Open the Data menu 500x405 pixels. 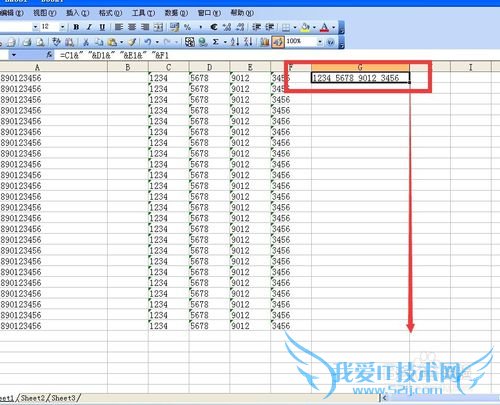[176, 13]
